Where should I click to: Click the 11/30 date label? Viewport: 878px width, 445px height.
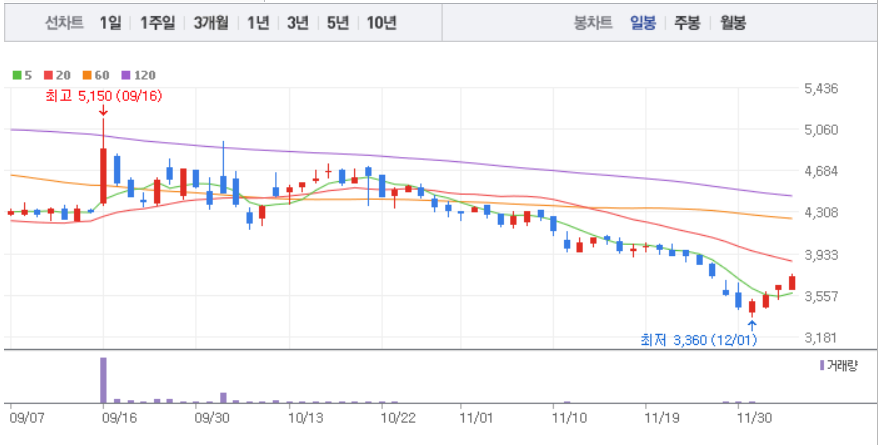pos(755,419)
